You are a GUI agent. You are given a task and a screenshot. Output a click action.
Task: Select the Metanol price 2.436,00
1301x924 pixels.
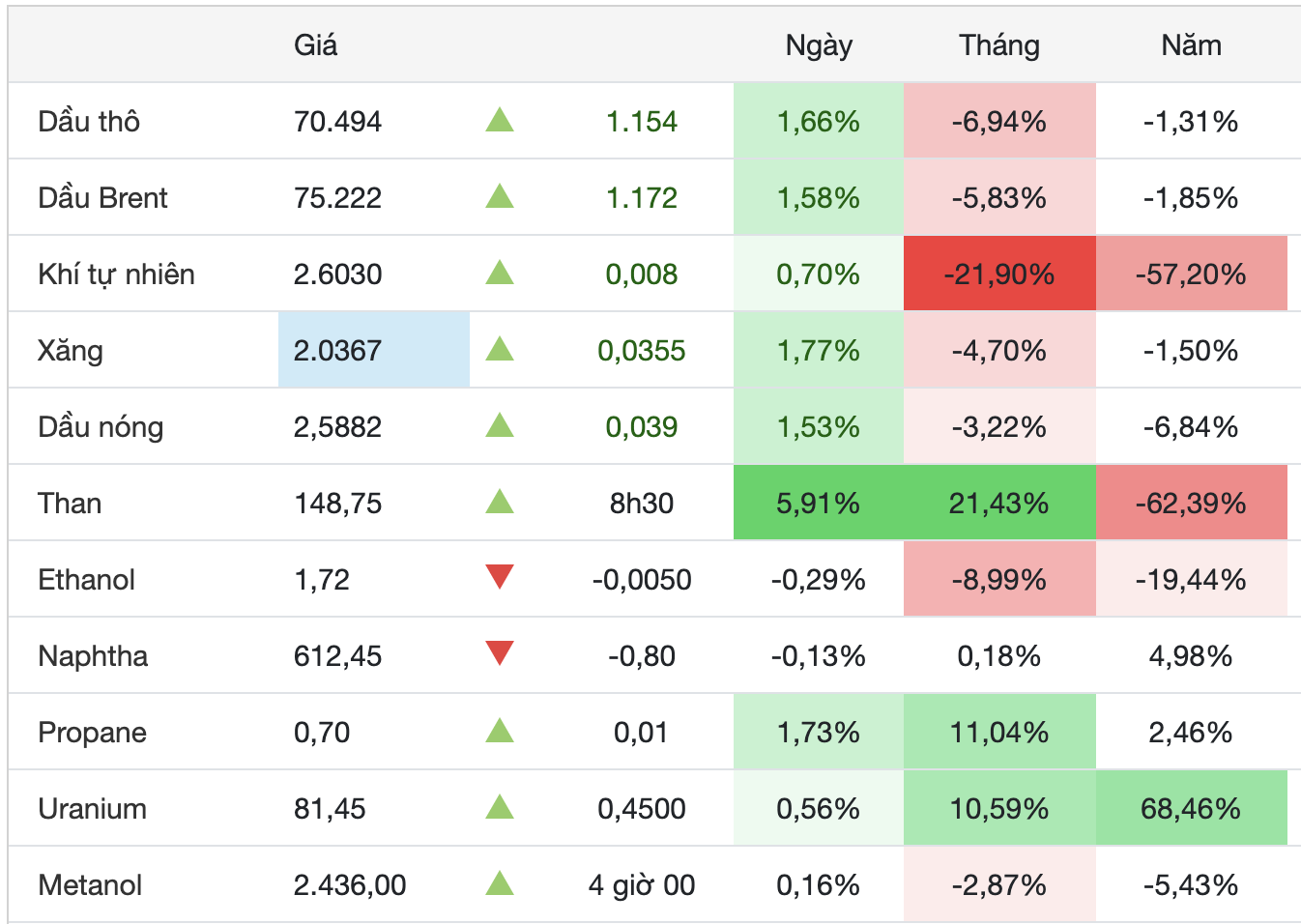tap(350, 885)
